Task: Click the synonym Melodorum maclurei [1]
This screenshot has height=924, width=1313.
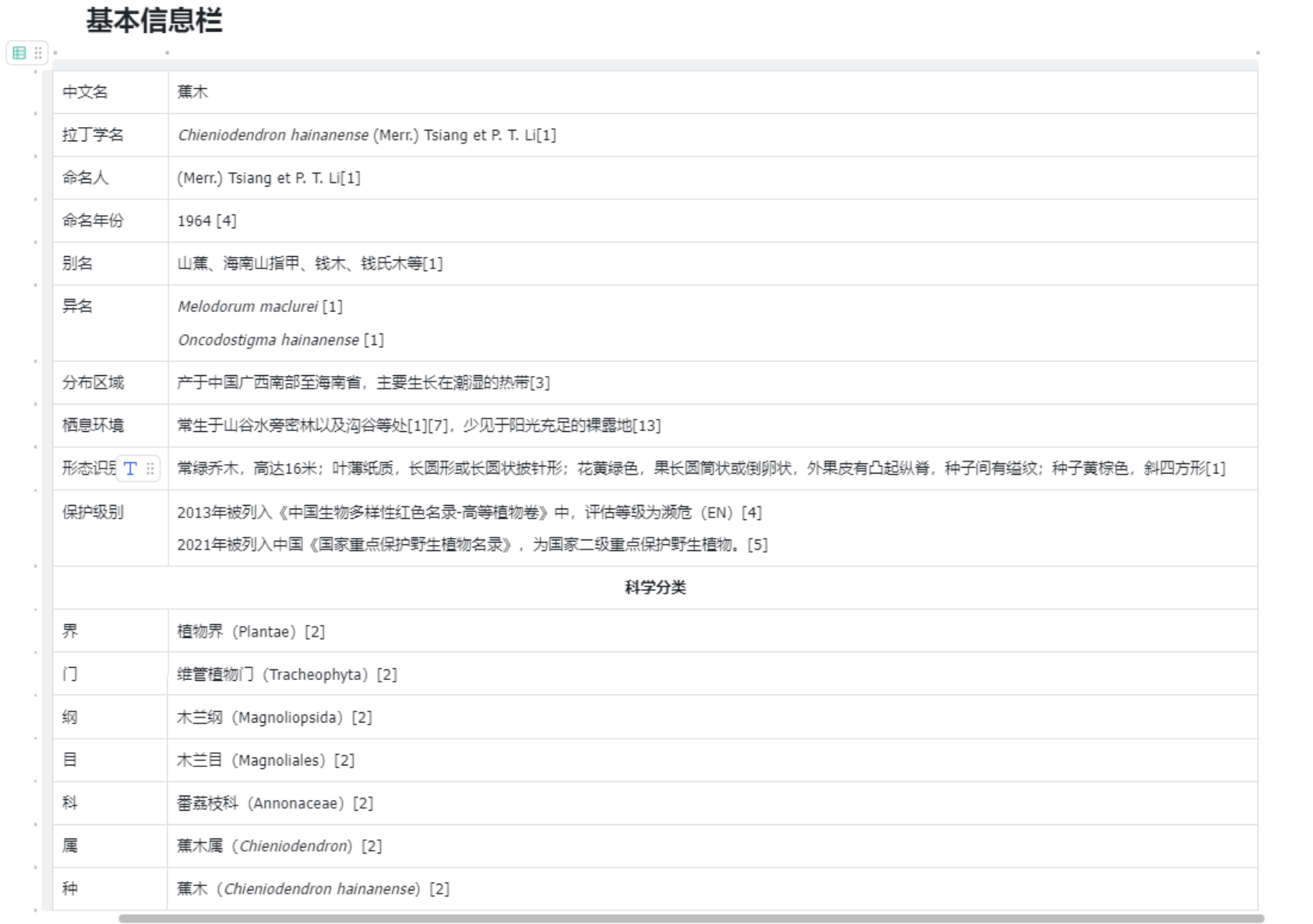Action: [260, 306]
